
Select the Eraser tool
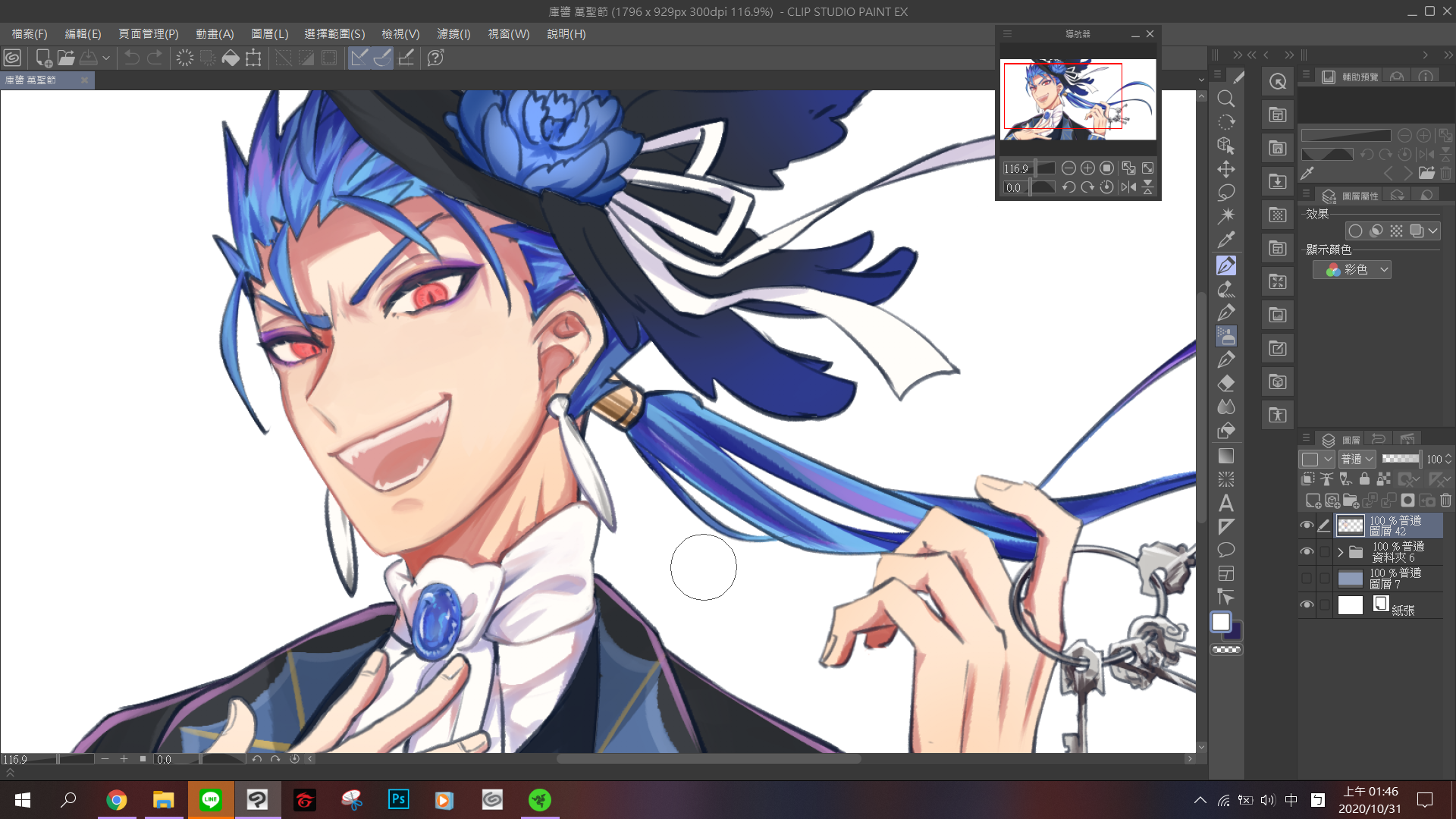(1225, 383)
